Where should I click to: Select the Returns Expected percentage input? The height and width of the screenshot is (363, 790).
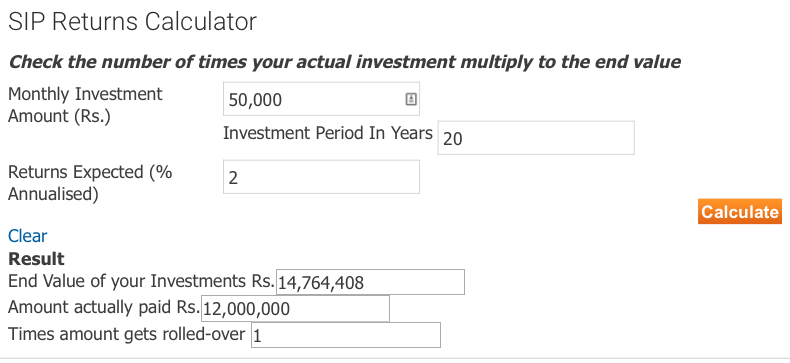[x=321, y=177]
